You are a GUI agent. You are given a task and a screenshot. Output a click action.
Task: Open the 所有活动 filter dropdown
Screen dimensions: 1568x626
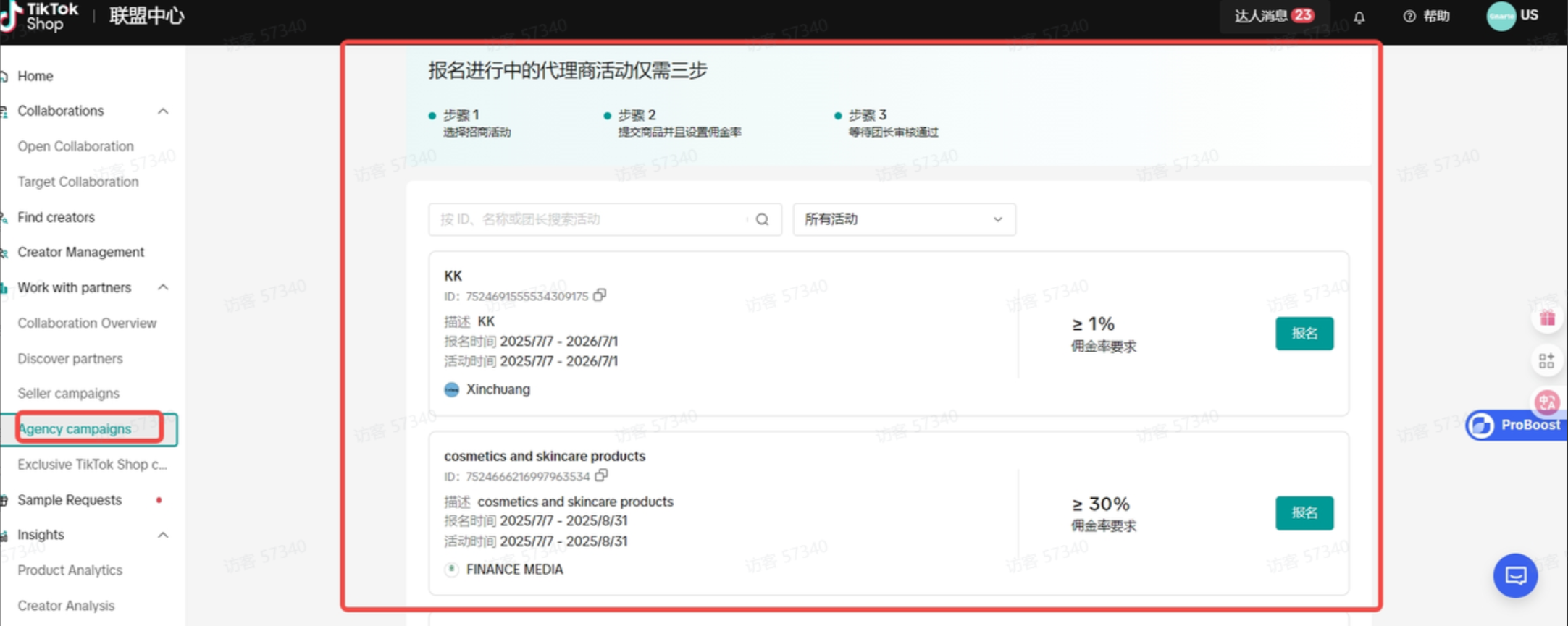(904, 219)
